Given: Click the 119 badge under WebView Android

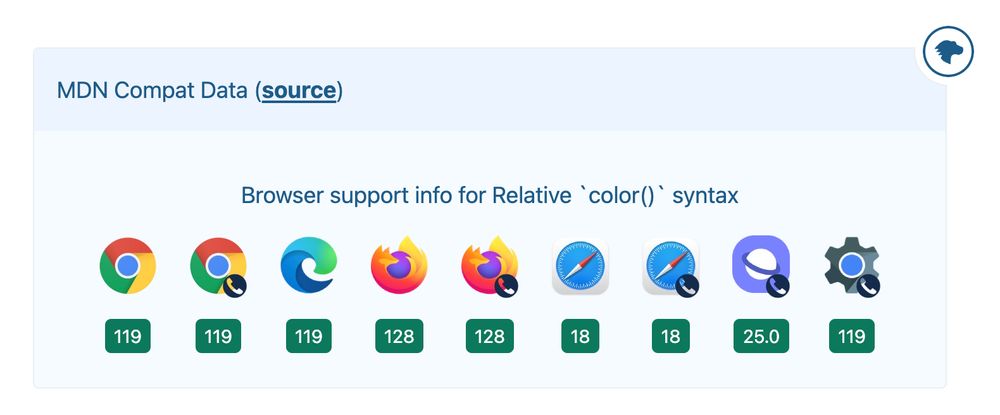Looking at the screenshot, I should pos(851,336).
